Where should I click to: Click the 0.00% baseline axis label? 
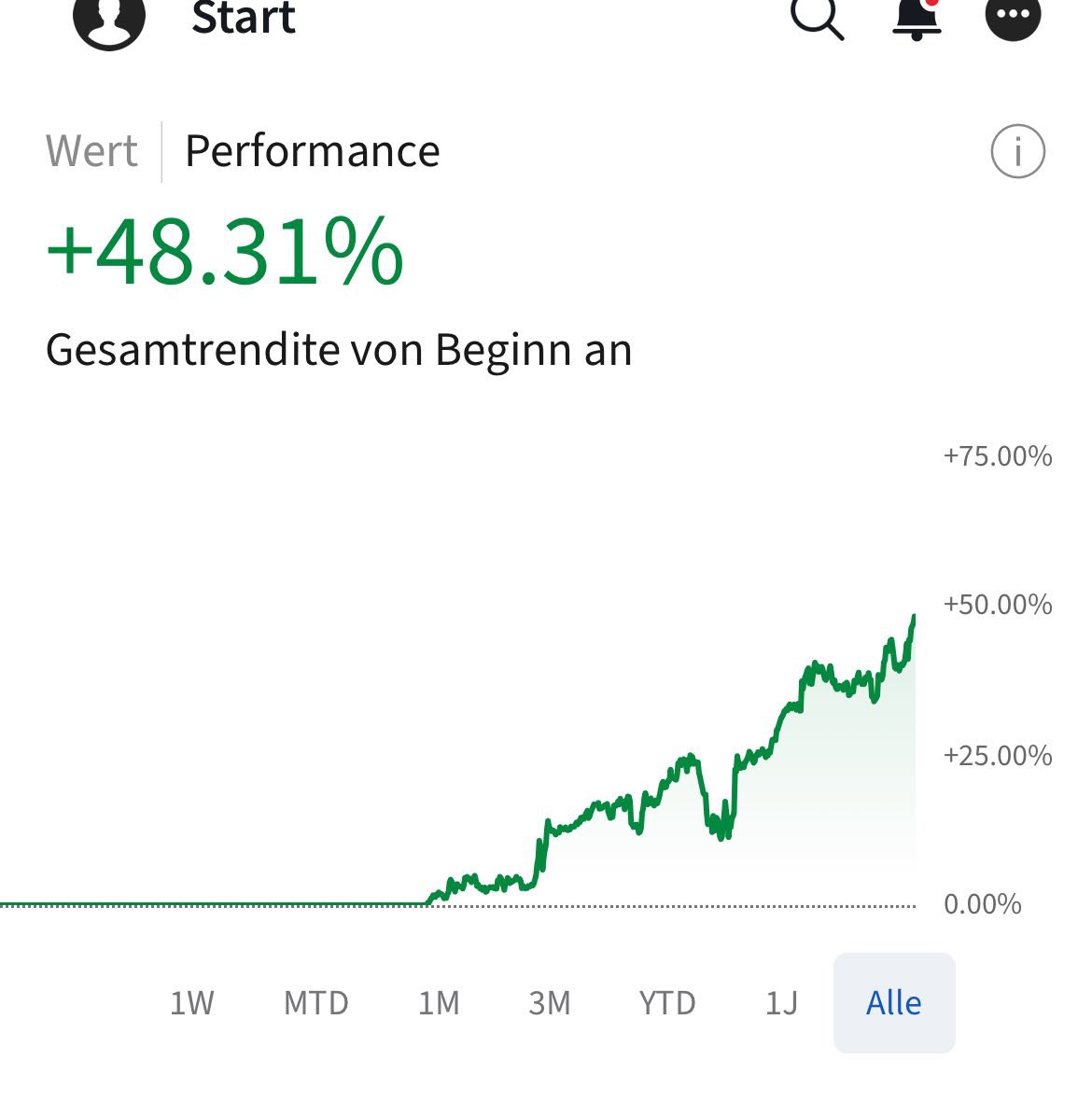(982, 904)
